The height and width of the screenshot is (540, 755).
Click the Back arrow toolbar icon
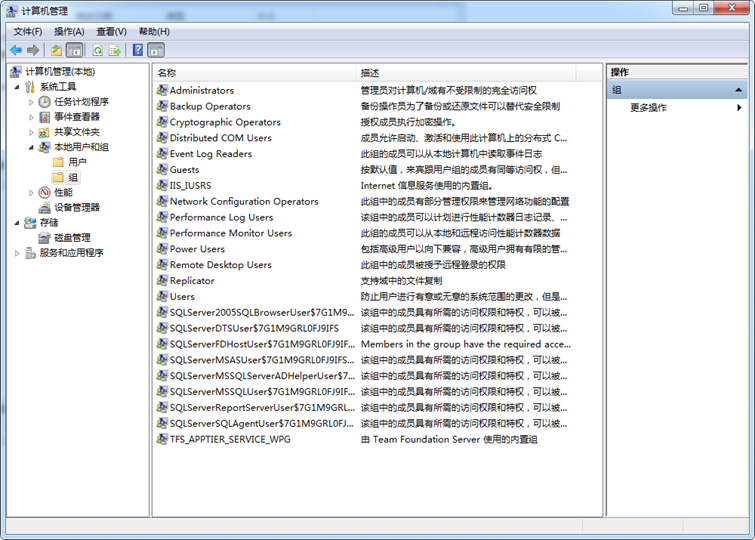(x=16, y=50)
